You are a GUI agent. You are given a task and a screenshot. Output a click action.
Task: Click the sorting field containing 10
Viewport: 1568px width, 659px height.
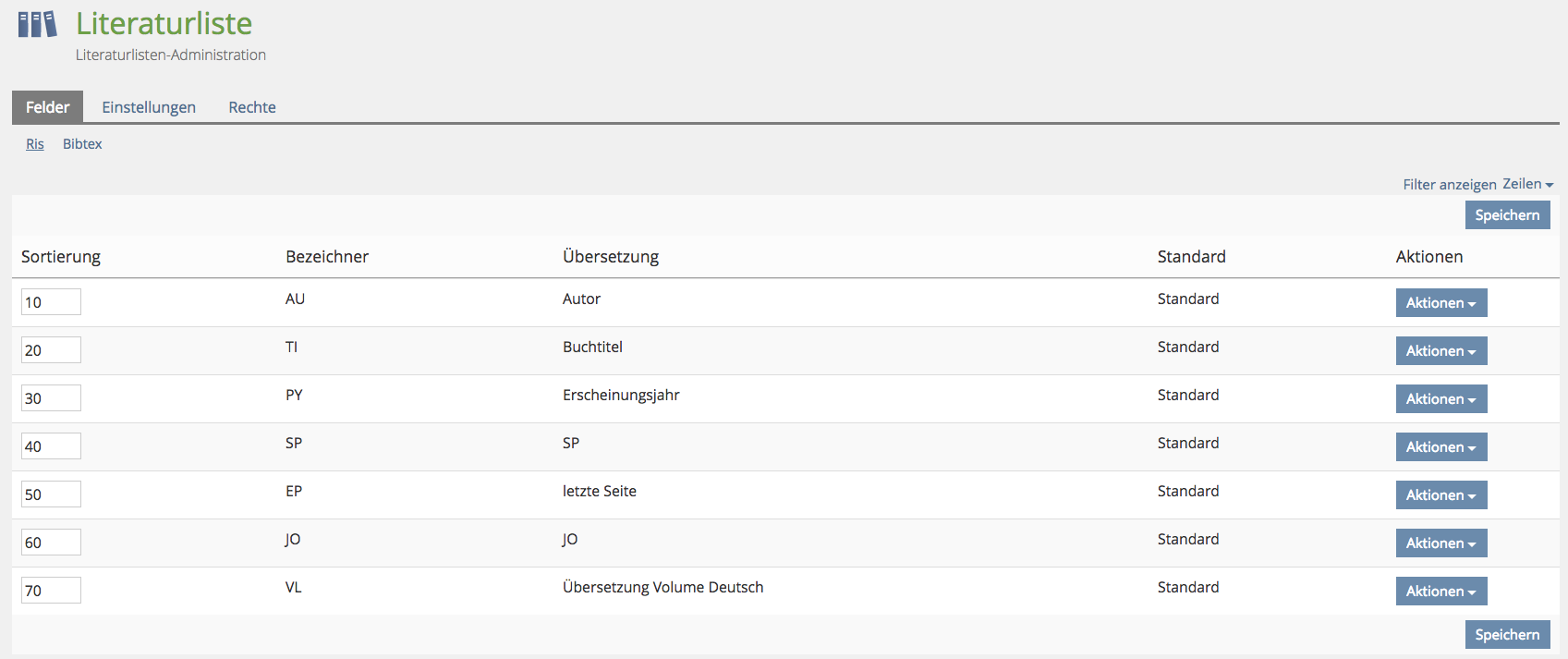point(51,302)
